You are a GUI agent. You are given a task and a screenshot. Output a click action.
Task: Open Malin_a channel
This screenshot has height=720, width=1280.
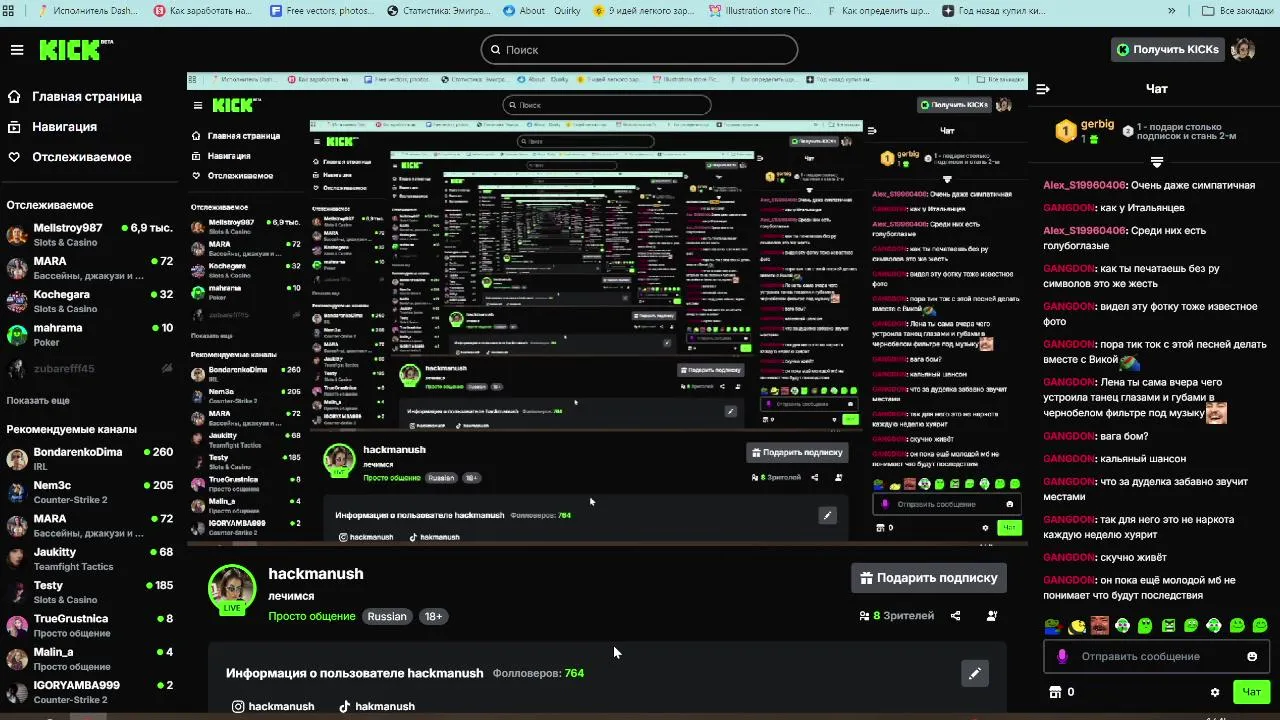coord(90,659)
